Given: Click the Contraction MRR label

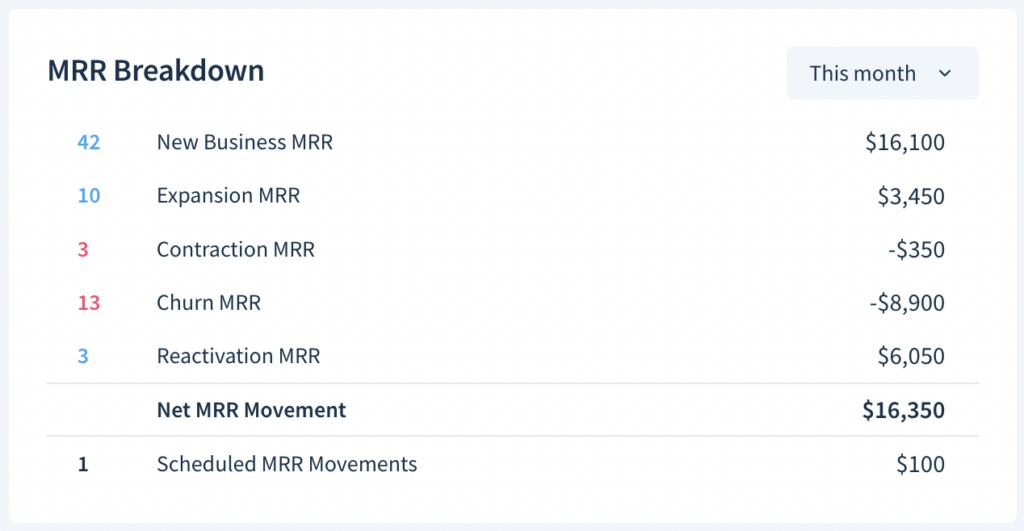Looking at the screenshot, I should tap(236, 249).
